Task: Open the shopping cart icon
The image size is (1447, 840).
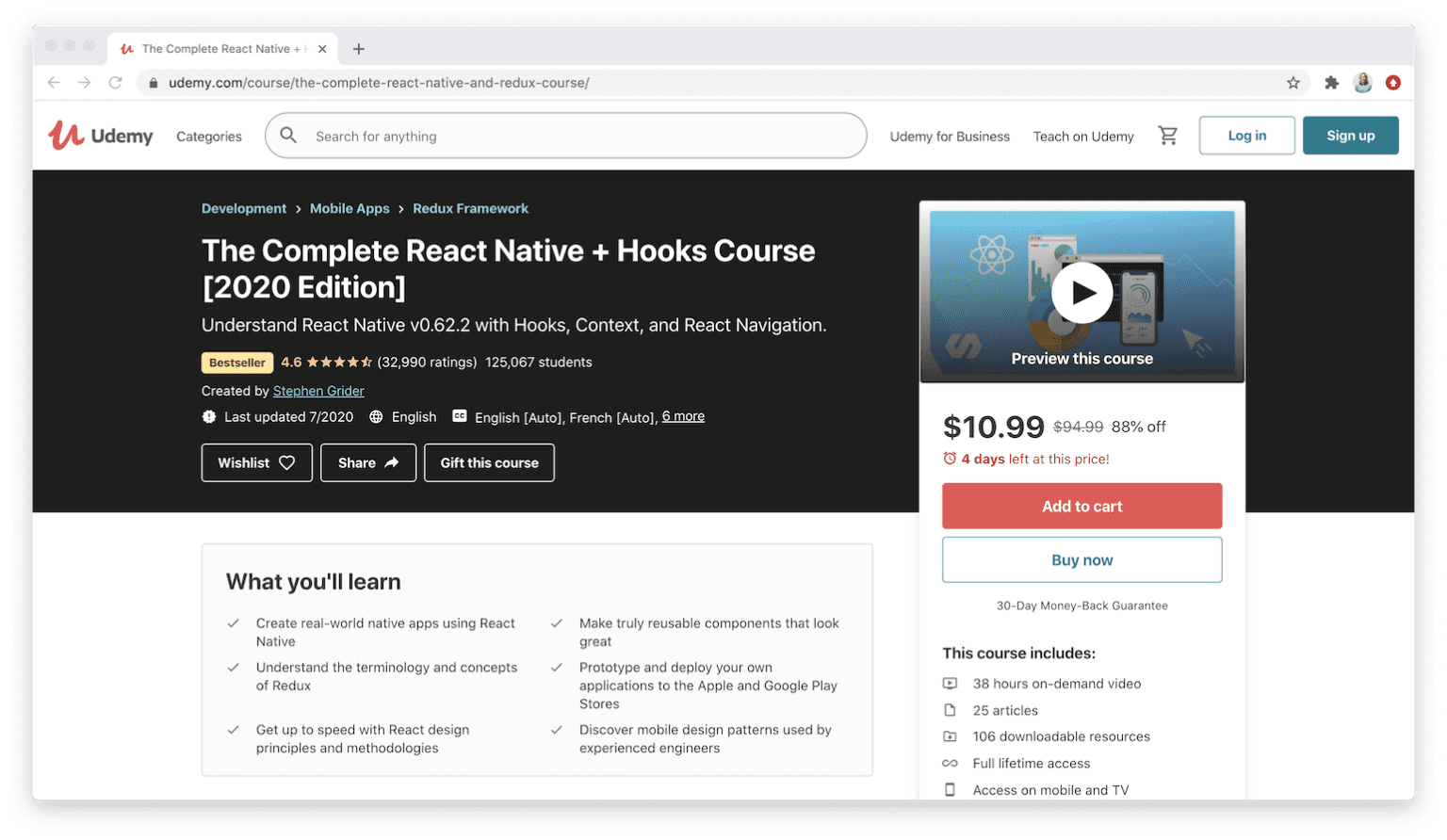Action: [1168, 136]
